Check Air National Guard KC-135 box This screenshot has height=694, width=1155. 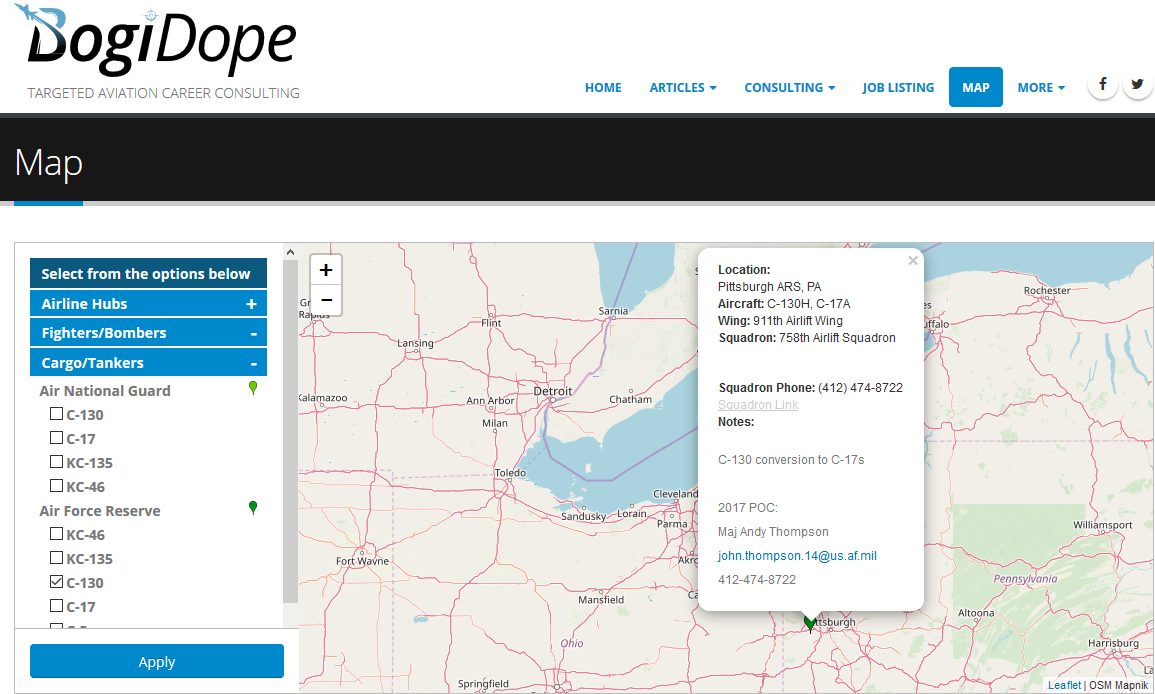coord(56,461)
